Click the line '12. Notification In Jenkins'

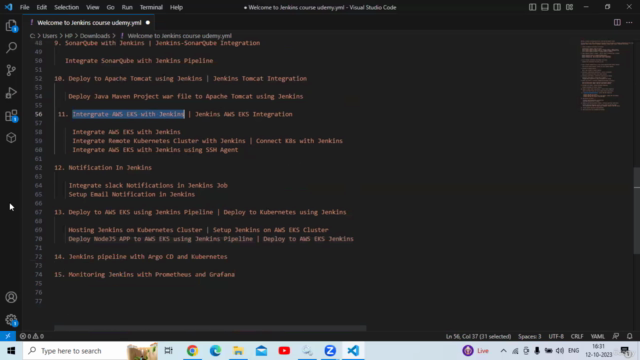pos(103,168)
